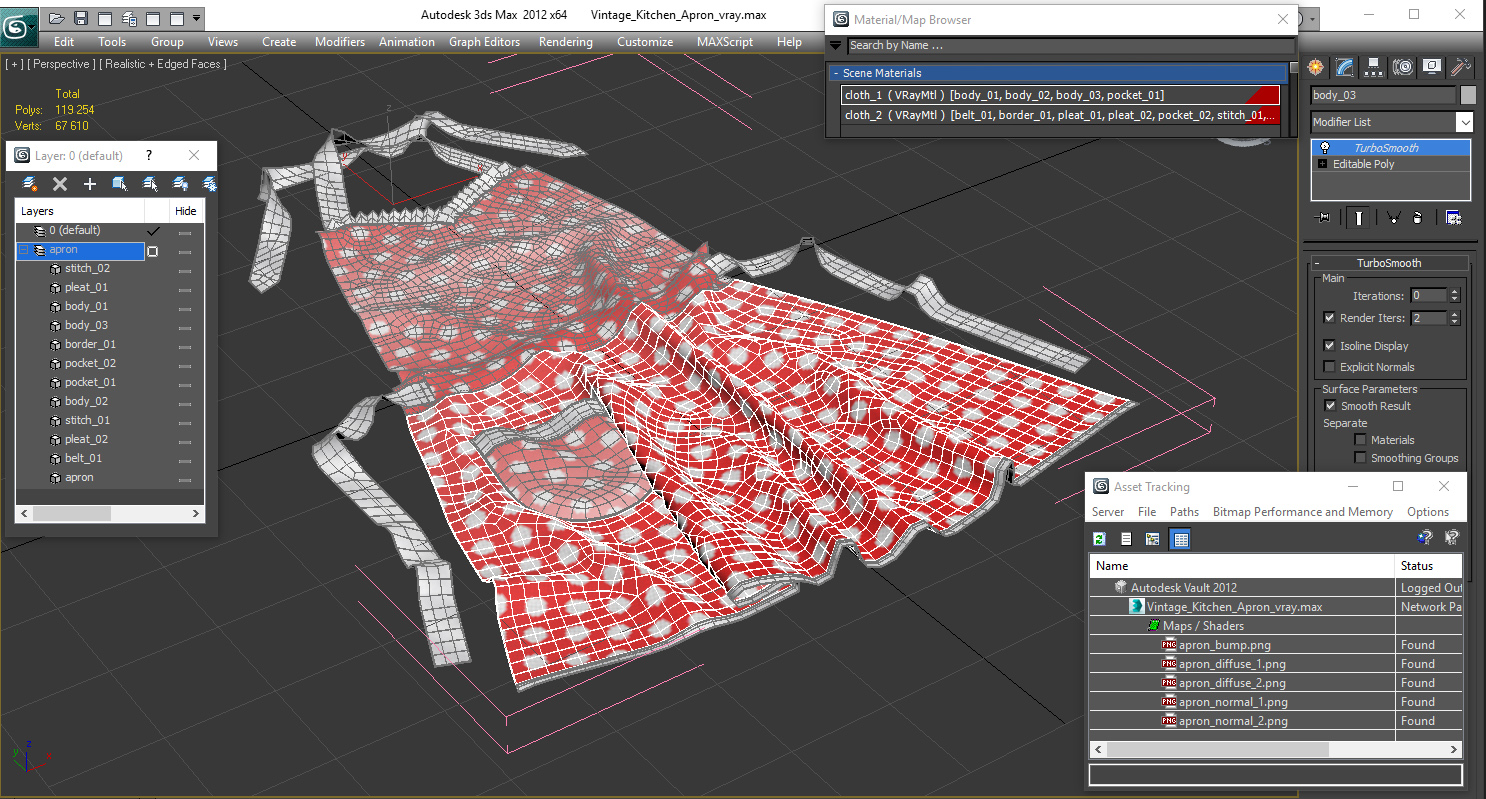This screenshot has width=1486, height=799.
Task: Open the MAXScript menu
Action: pyautogui.click(x=725, y=42)
